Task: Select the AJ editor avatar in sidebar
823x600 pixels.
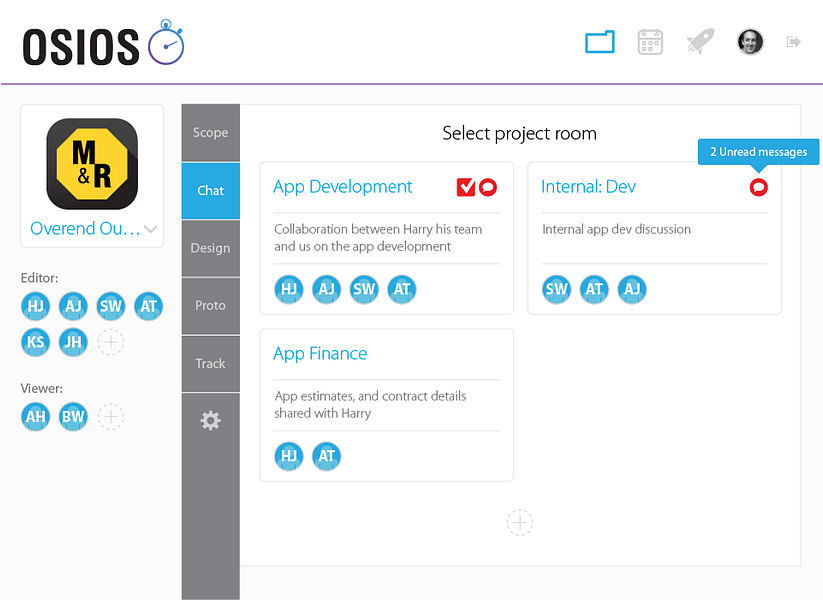Action: (x=73, y=306)
